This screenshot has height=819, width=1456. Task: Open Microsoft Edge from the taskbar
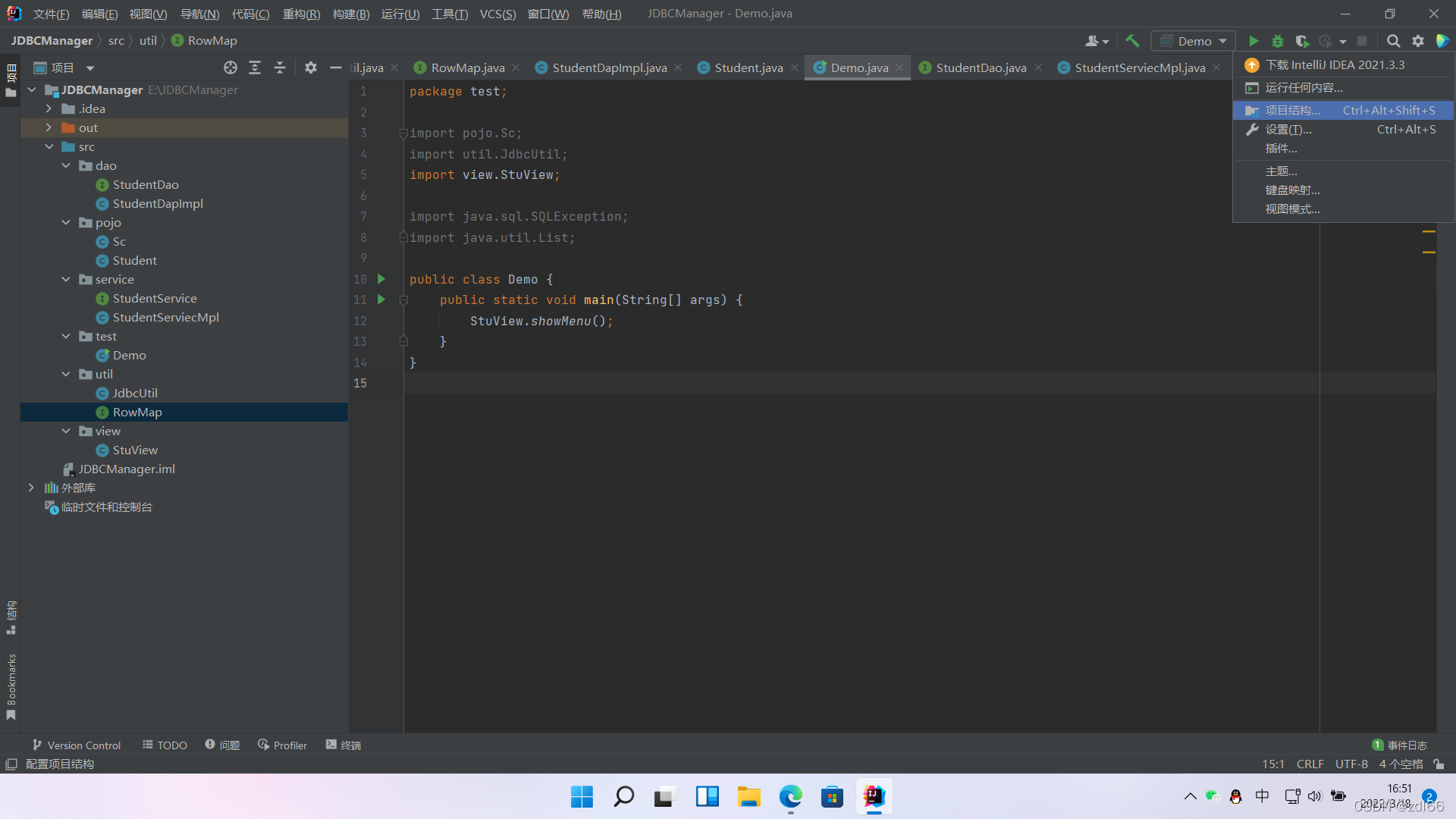click(790, 796)
